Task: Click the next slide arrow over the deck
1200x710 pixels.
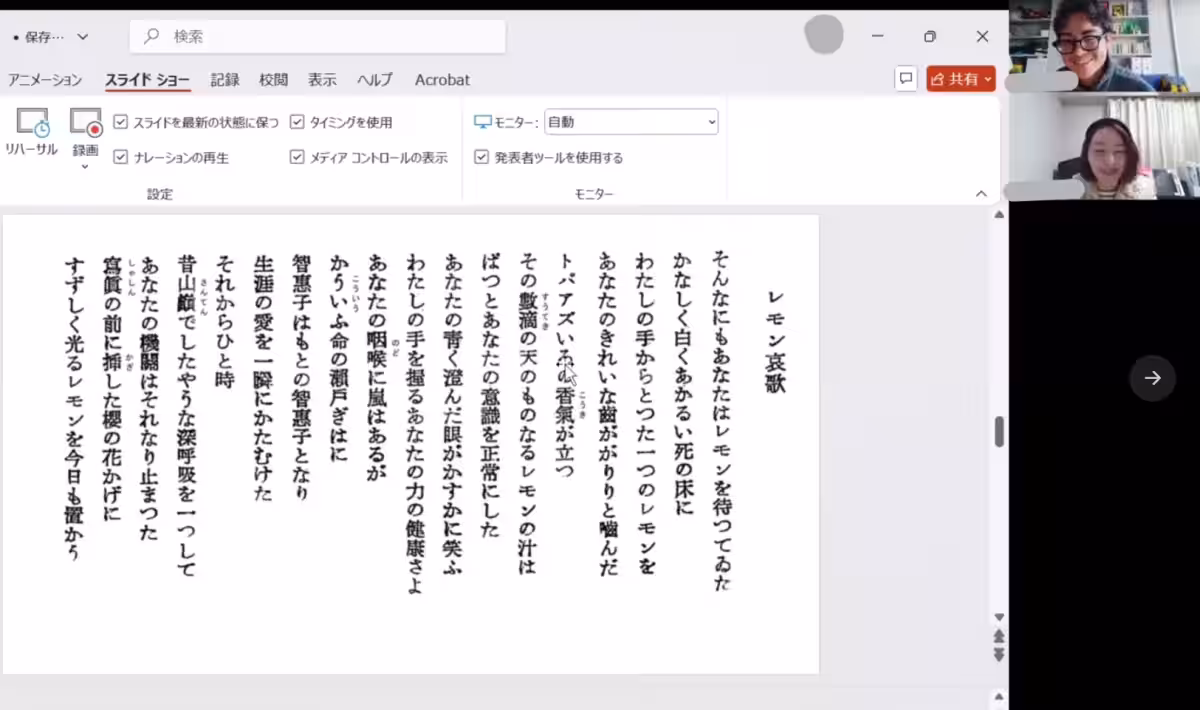Action: point(1152,378)
